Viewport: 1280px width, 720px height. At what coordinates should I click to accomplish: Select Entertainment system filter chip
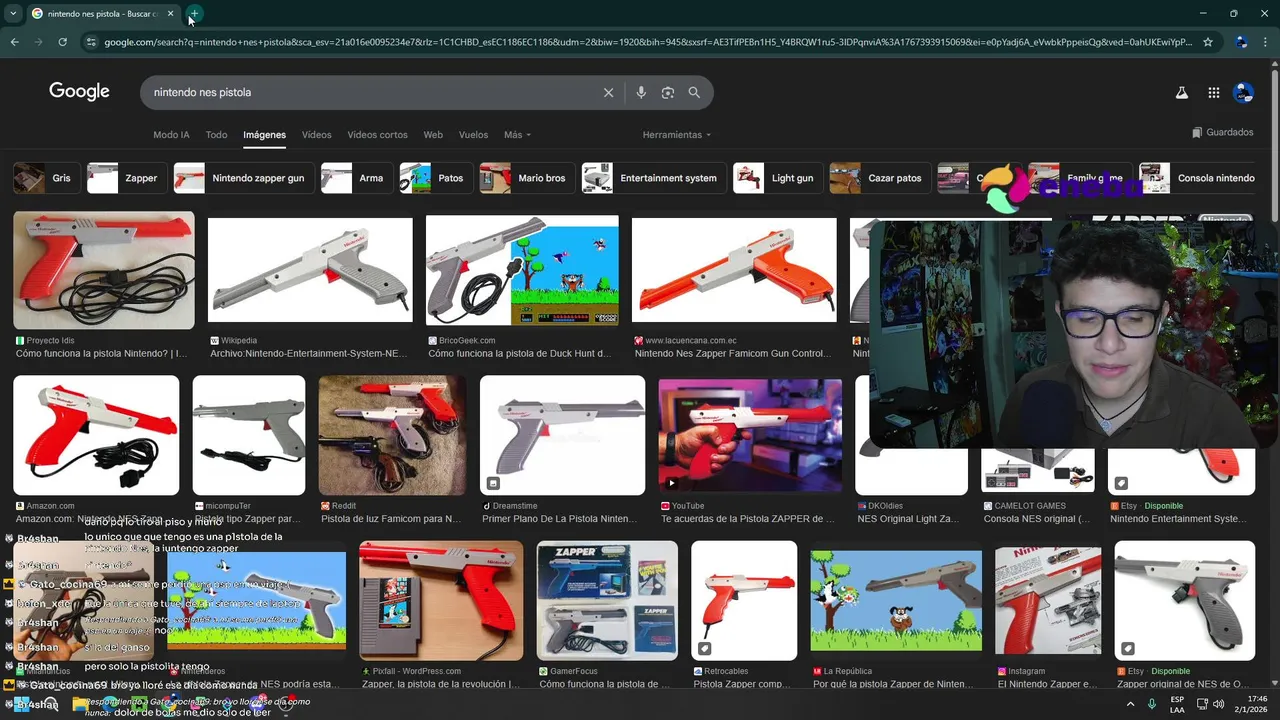tap(652, 178)
